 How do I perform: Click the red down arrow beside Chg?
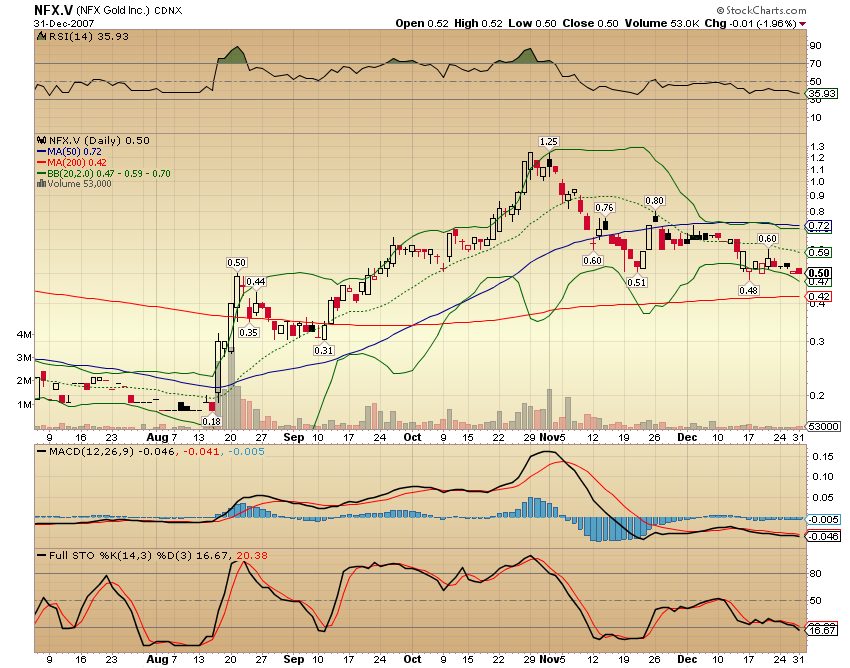pos(802,24)
